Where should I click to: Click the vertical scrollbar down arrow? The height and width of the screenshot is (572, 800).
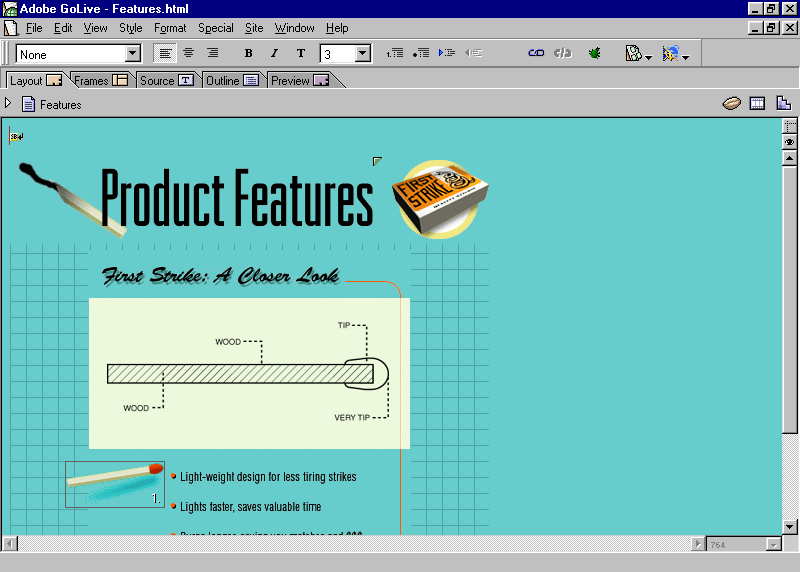click(790, 527)
